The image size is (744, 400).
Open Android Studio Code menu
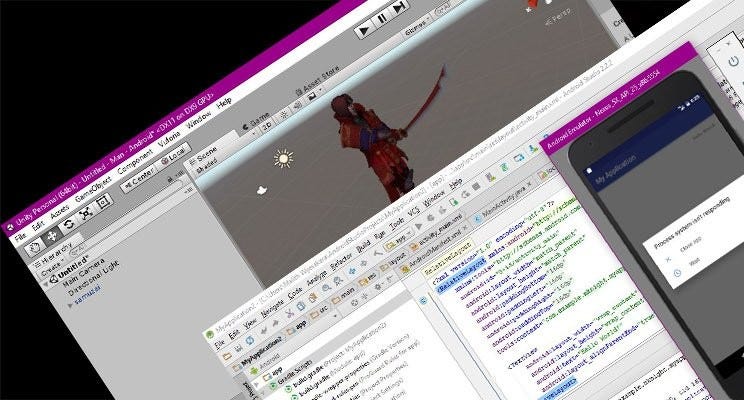[x=295, y=295]
